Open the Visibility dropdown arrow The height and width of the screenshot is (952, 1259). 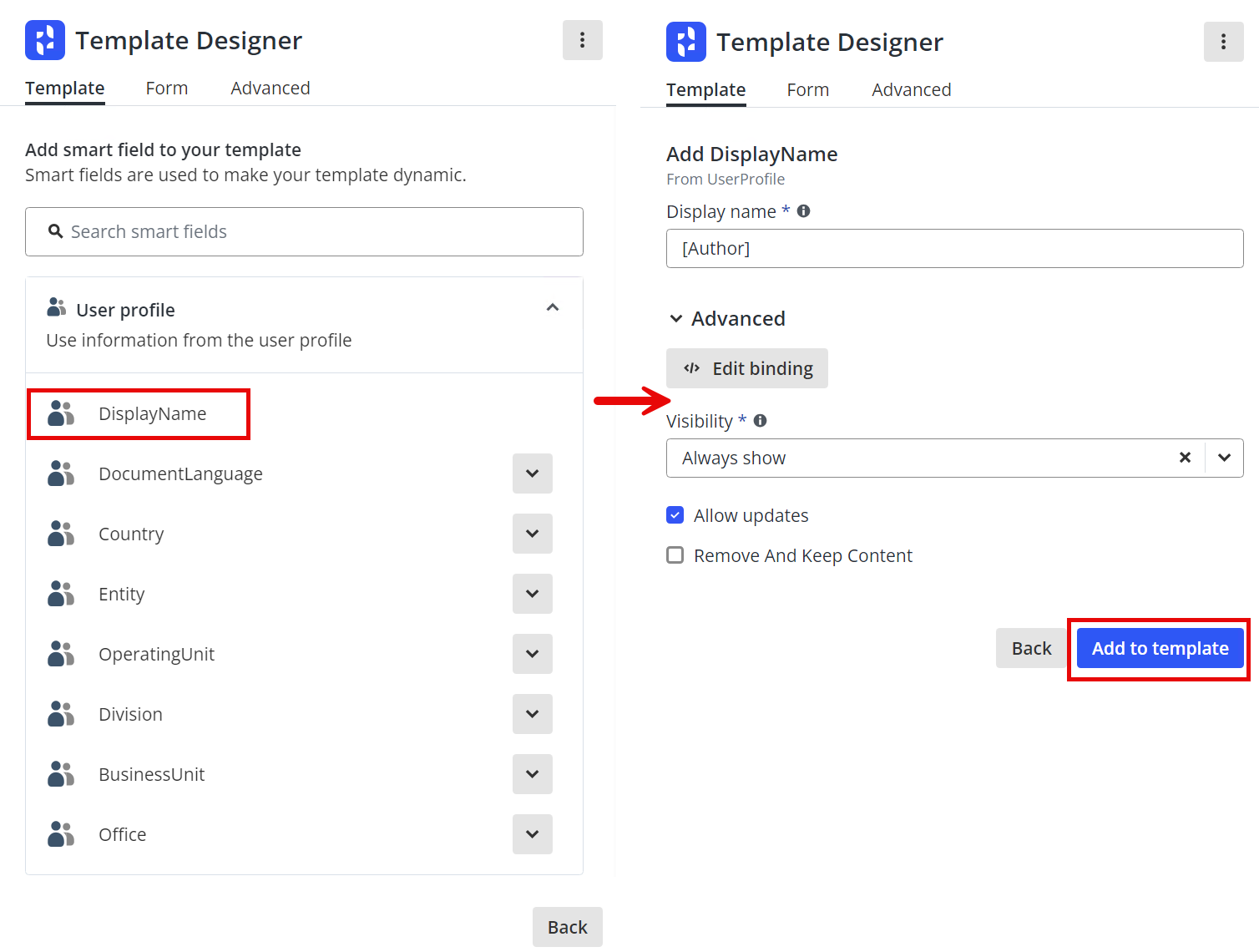(x=1224, y=458)
